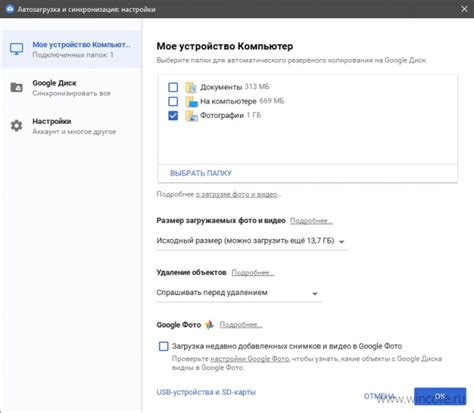474x413 pixels.
Task: Open Подробнее link next to Размер загружаемых фото
Action: [311, 221]
